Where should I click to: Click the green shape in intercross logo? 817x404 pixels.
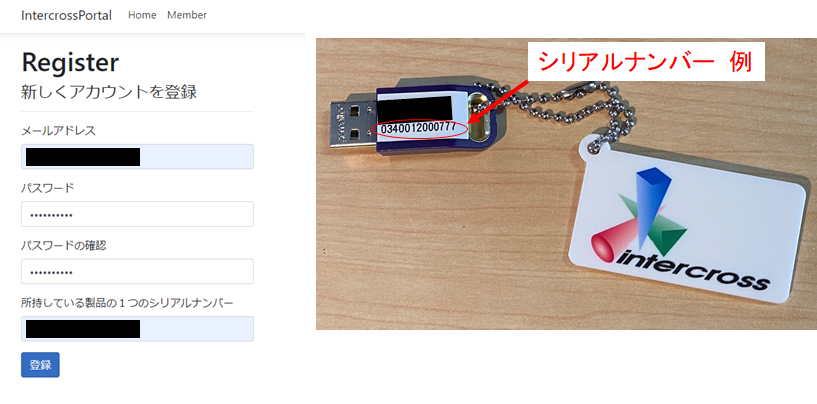coord(658,224)
